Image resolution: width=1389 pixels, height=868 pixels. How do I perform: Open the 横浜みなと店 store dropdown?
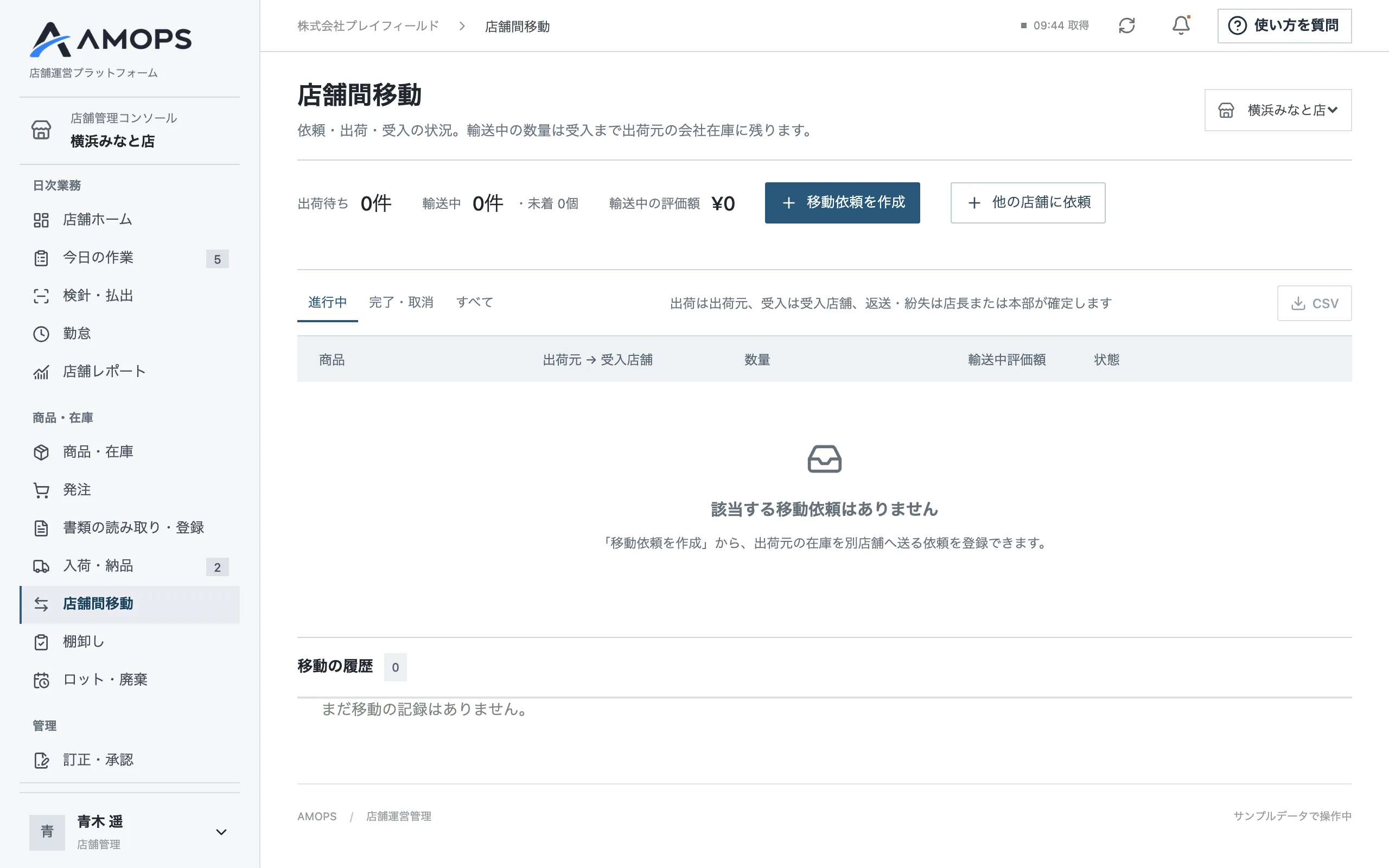(x=1278, y=110)
